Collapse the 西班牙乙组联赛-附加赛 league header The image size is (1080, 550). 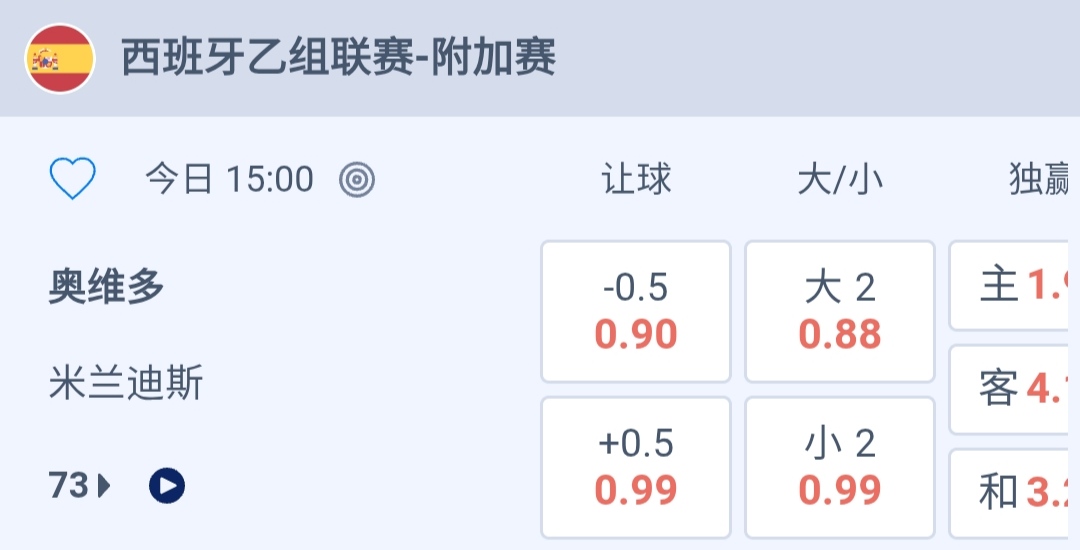pyautogui.click(x=338, y=59)
